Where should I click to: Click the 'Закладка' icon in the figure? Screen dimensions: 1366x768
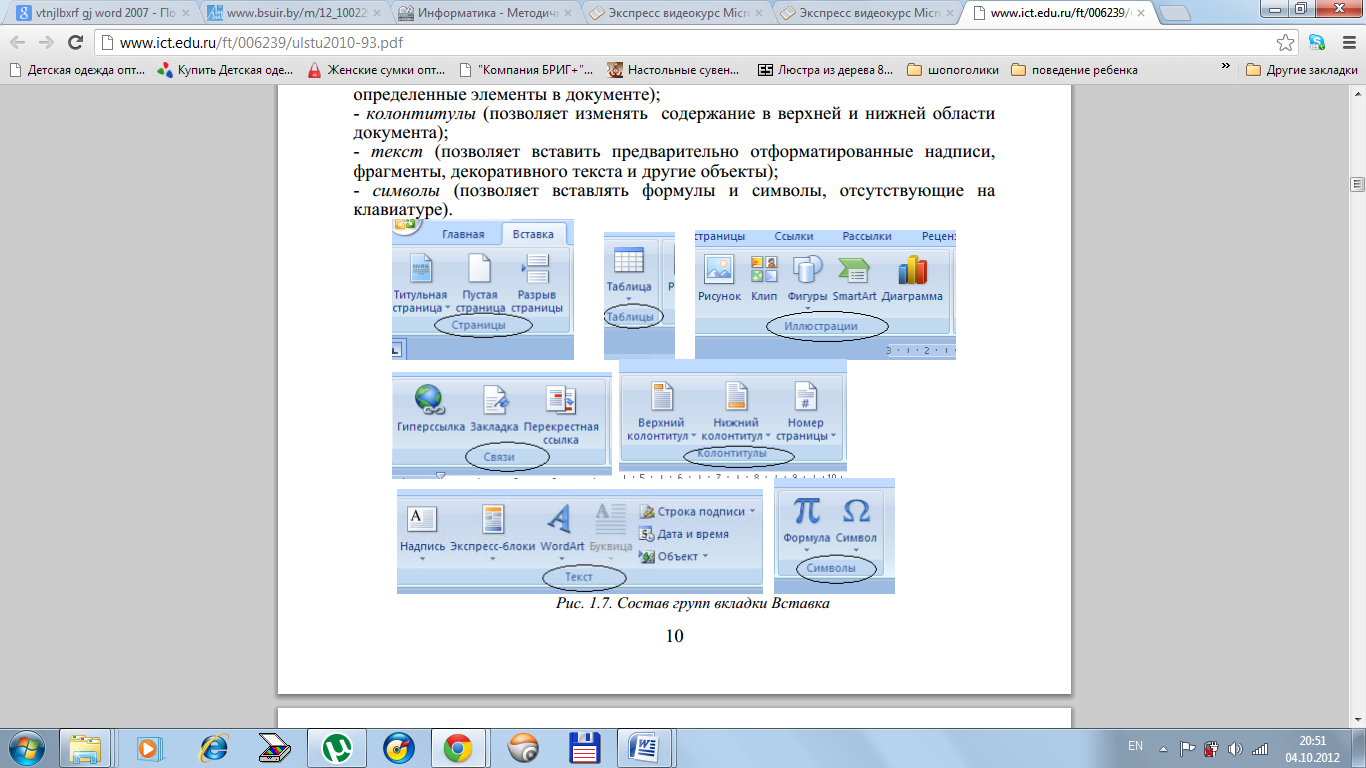pos(494,400)
